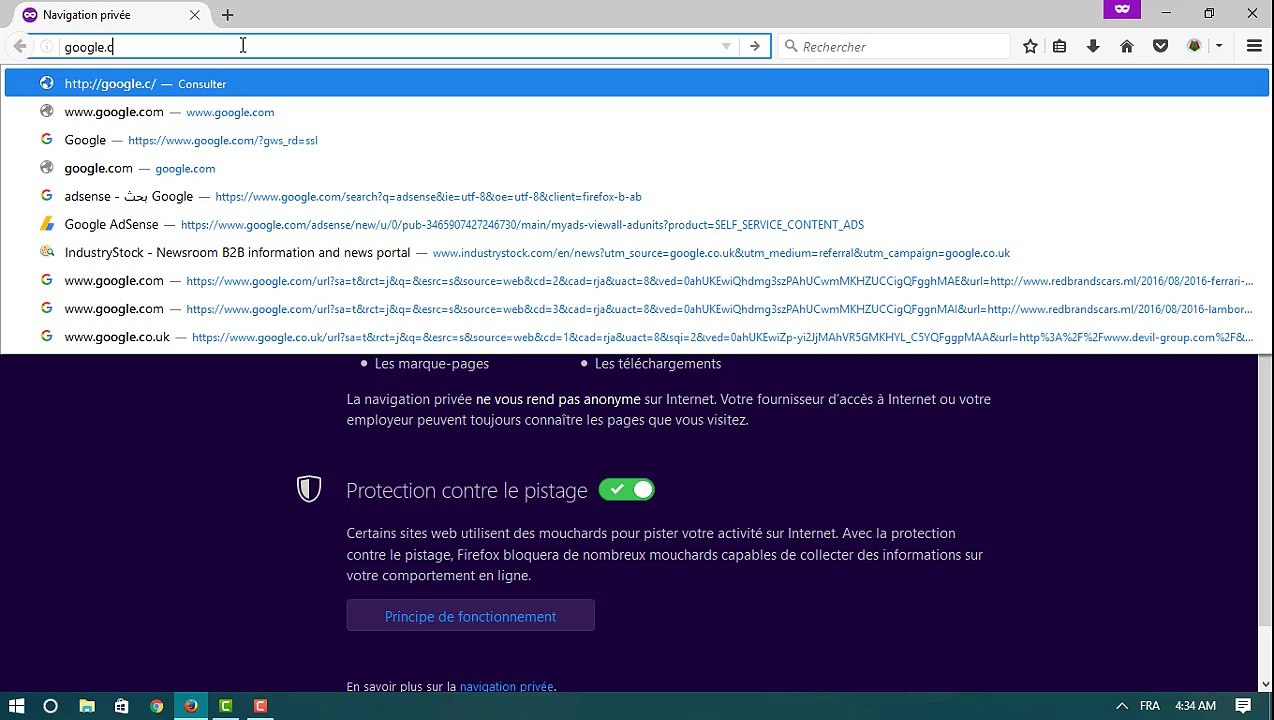Image resolution: width=1274 pixels, height=720 pixels.
Task: Open the Firefox hamburger menu
Action: click(x=1254, y=46)
